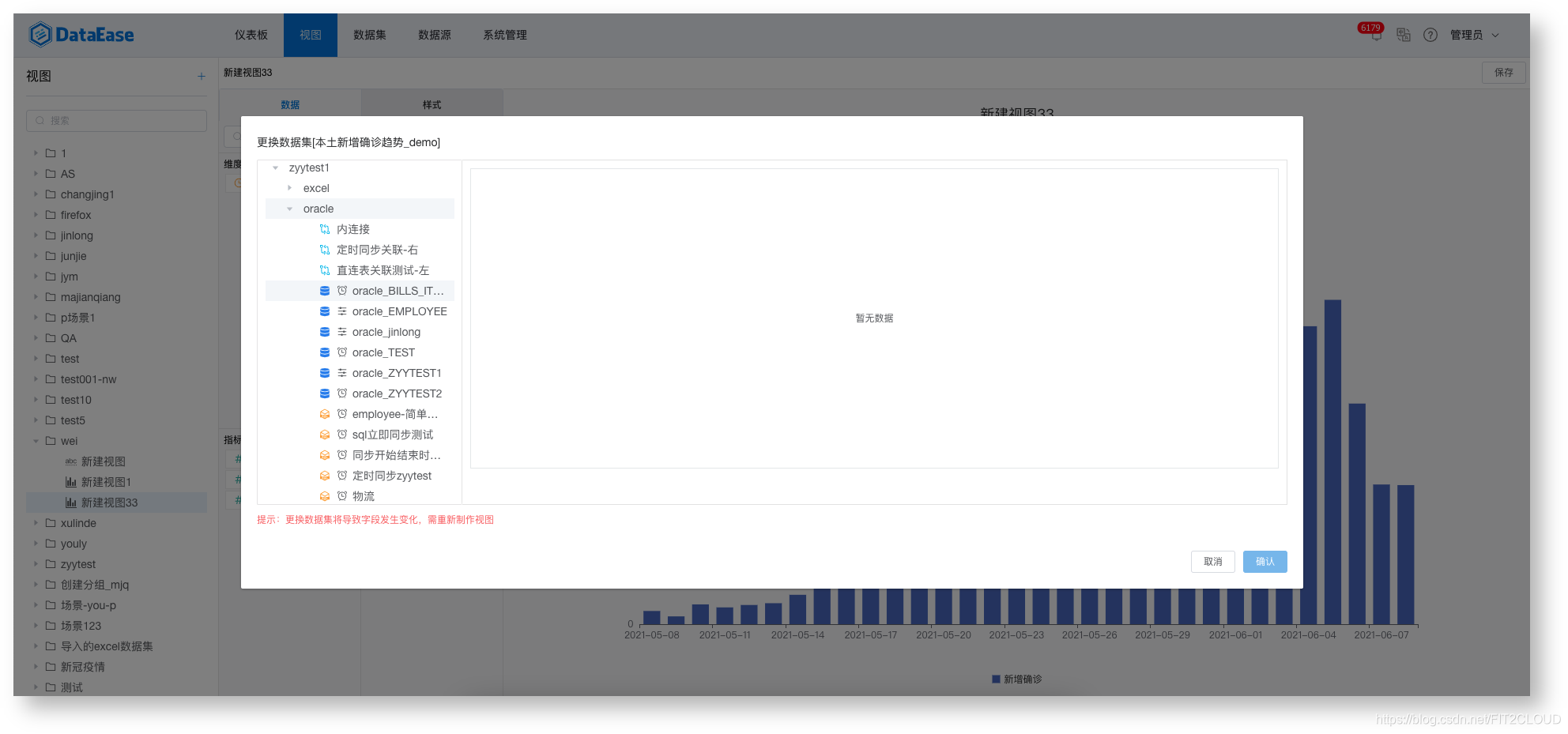
Task: Click the database icon of oracle_BILLS_IT…
Action: point(325,291)
